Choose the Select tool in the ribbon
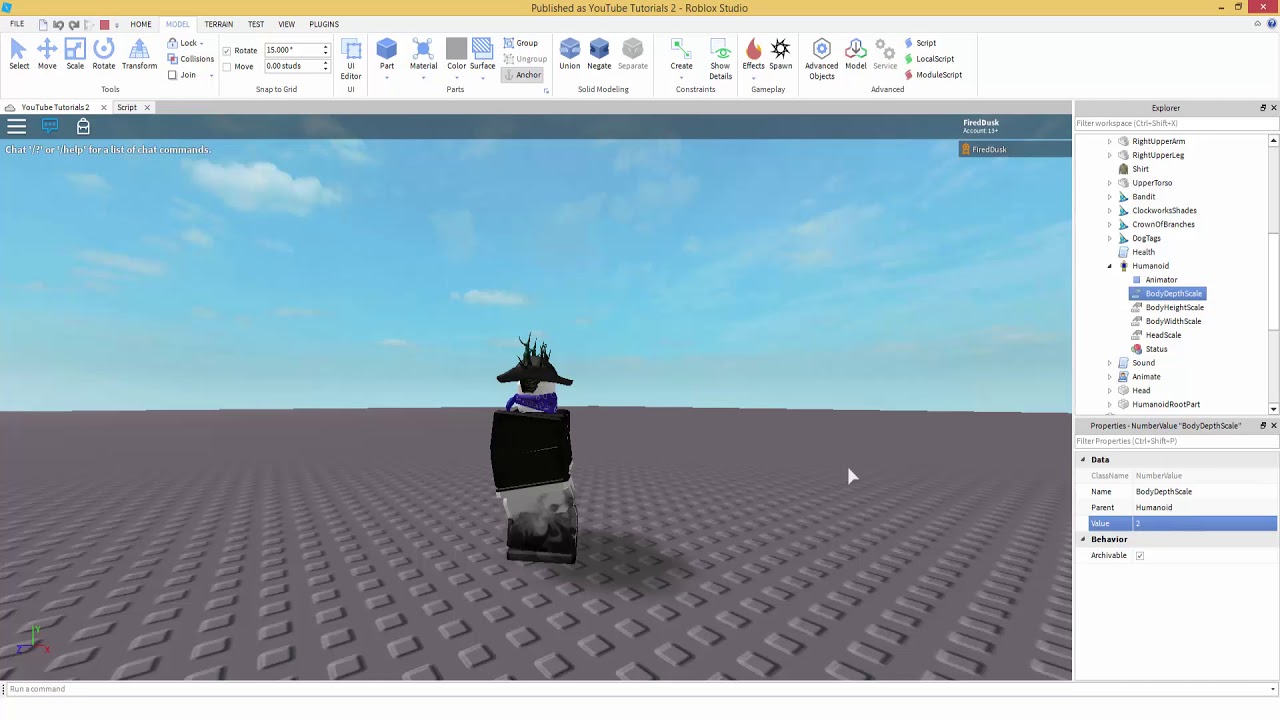 [x=18, y=55]
